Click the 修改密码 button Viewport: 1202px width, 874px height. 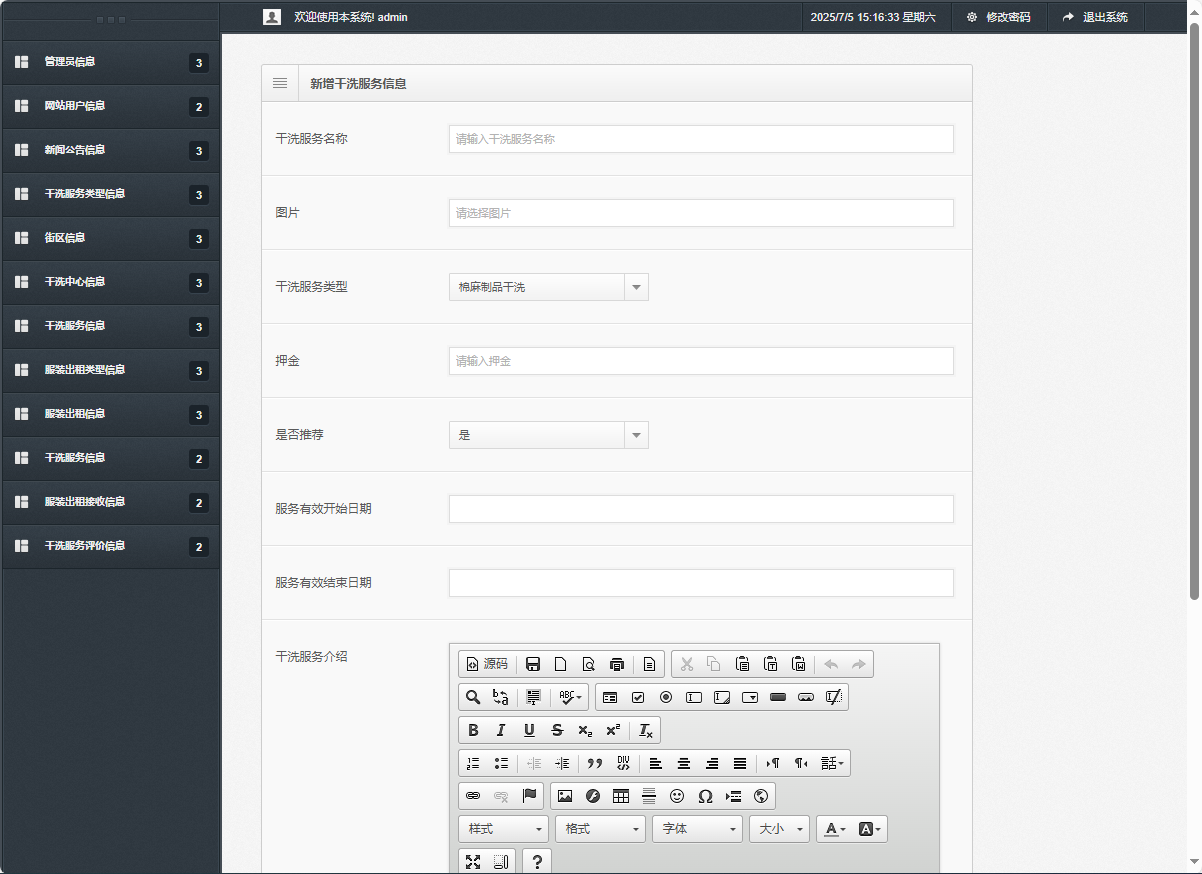[x=998, y=17]
